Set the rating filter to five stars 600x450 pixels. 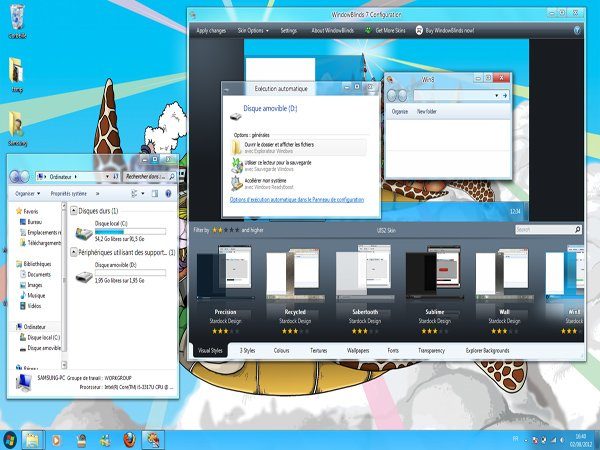(x=237, y=230)
